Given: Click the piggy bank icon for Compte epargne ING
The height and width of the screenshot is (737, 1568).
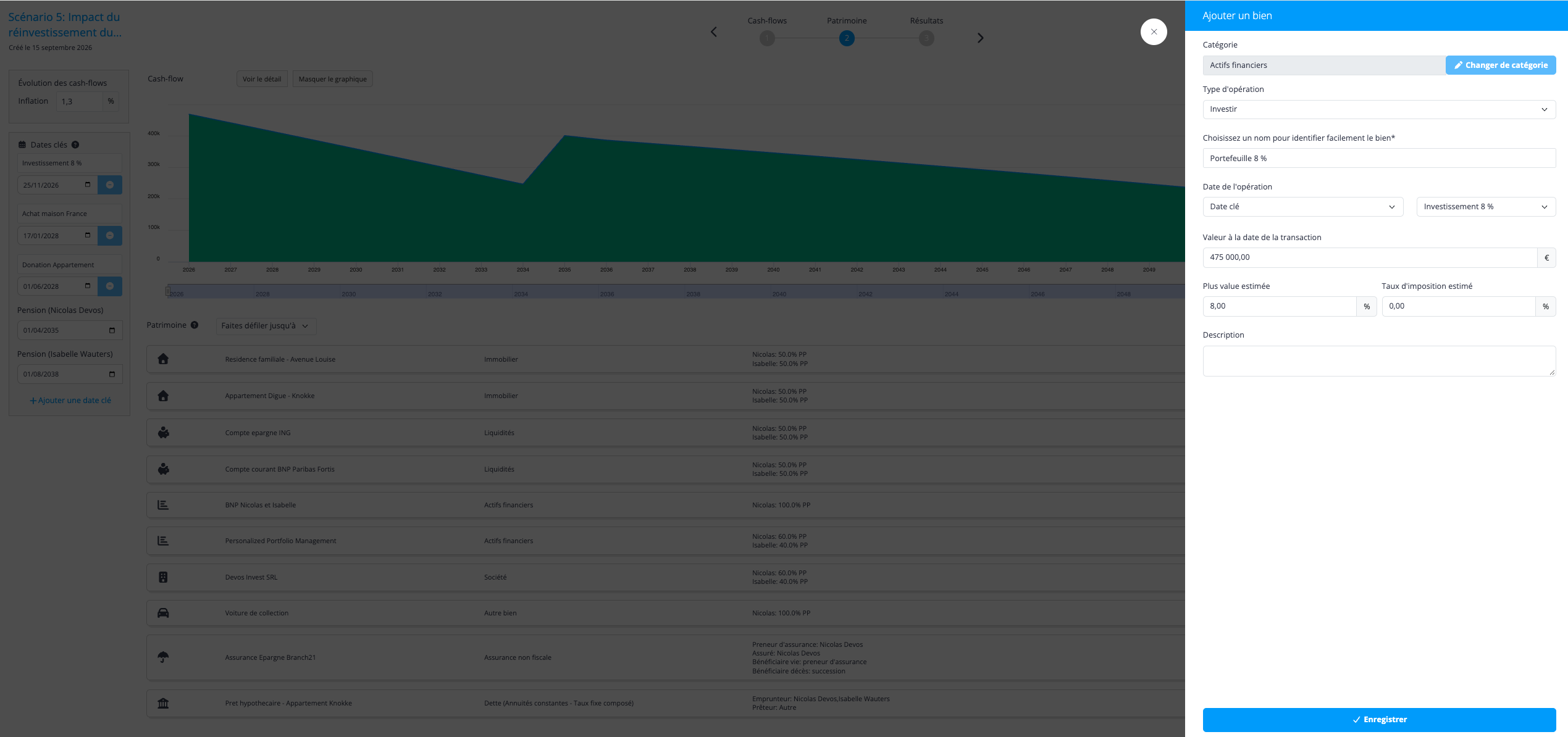Looking at the screenshot, I should 163,433.
